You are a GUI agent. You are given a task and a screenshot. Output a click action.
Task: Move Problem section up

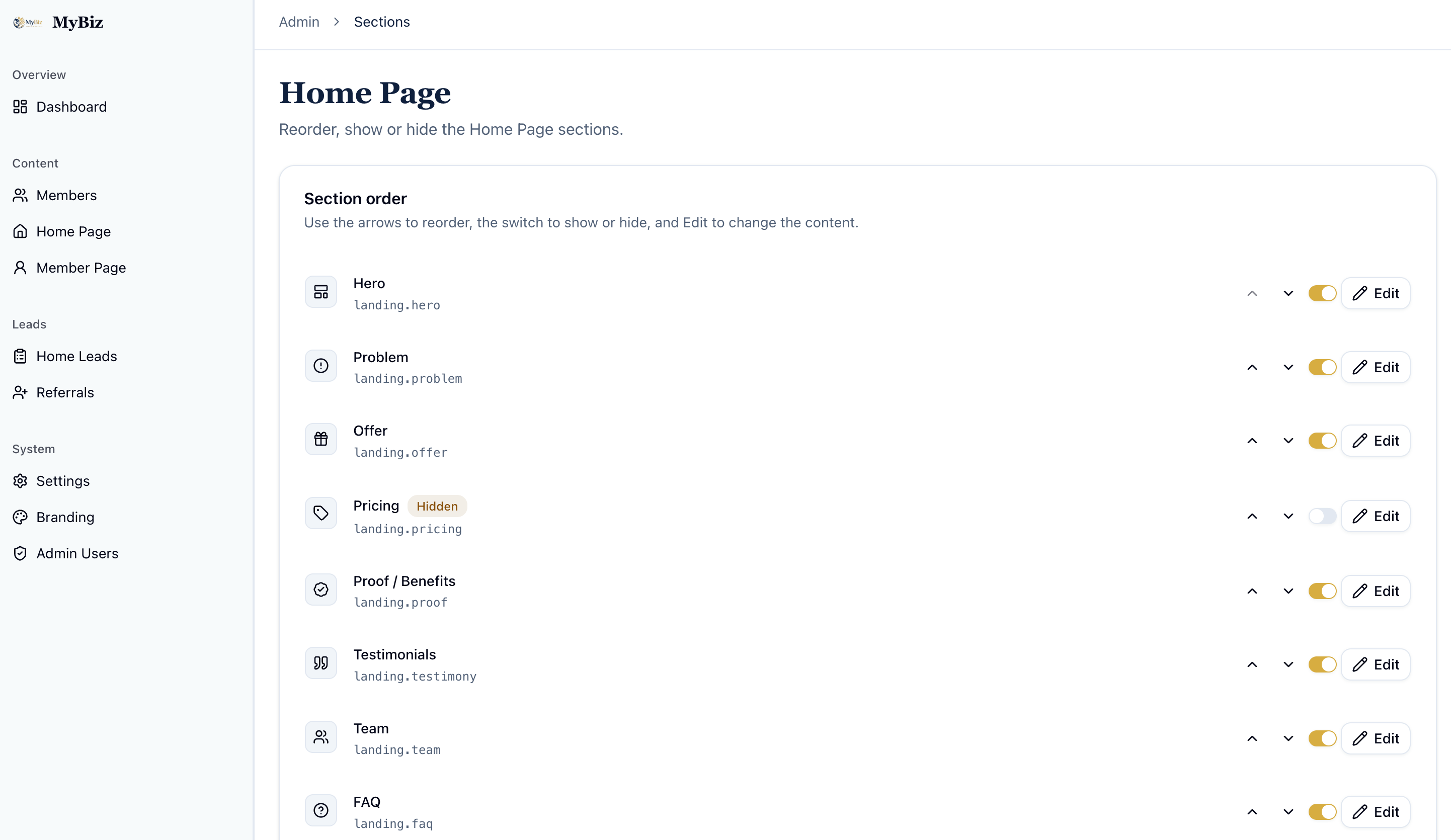1252,367
